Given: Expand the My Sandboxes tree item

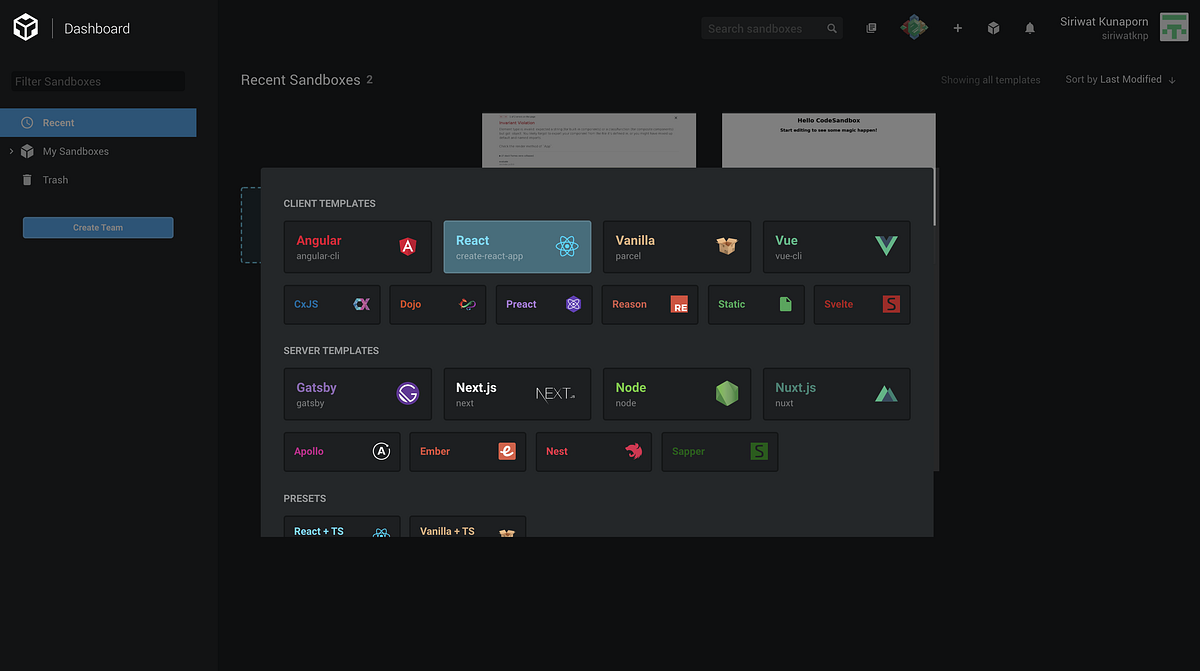Looking at the screenshot, I should 12,151.
